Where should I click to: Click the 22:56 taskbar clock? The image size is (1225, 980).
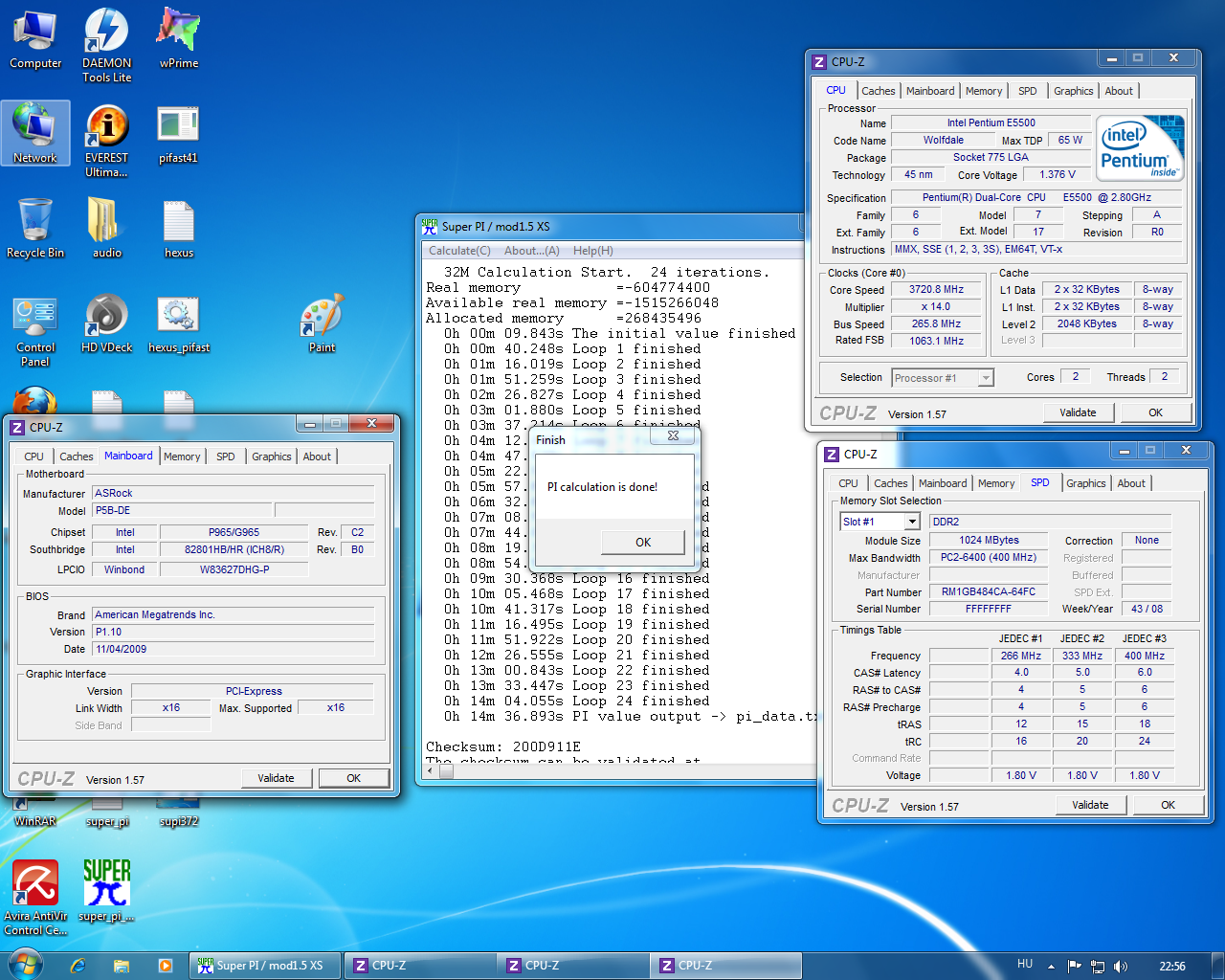point(1172,967)
